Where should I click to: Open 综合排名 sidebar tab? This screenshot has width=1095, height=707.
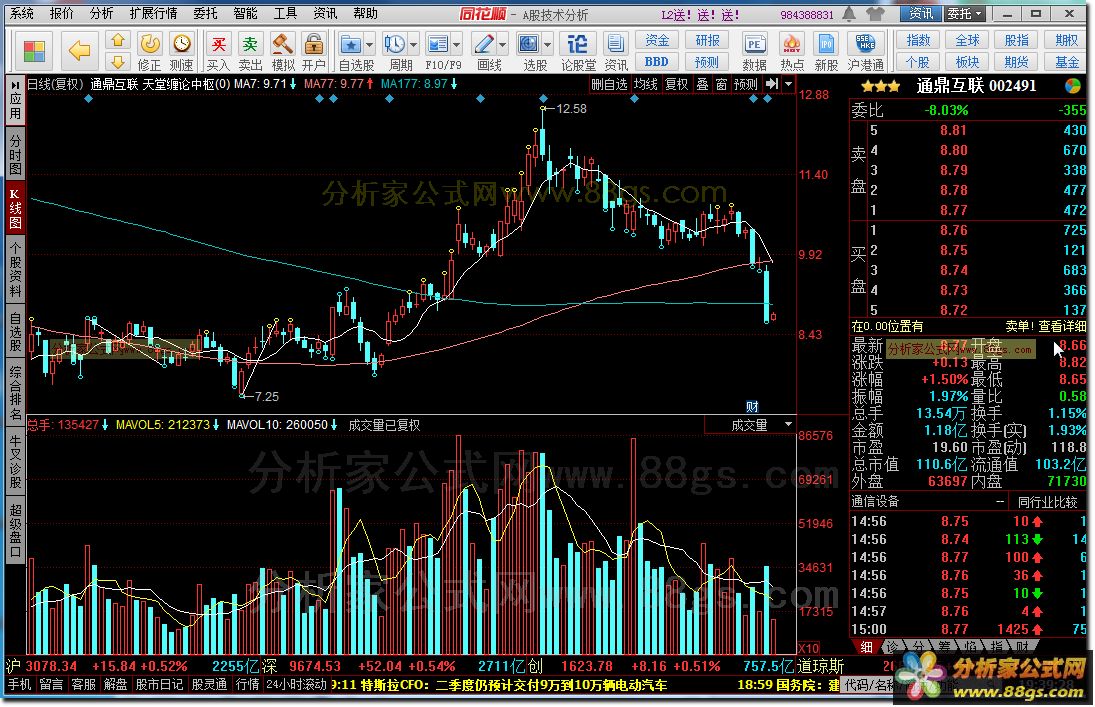[15, 393]
